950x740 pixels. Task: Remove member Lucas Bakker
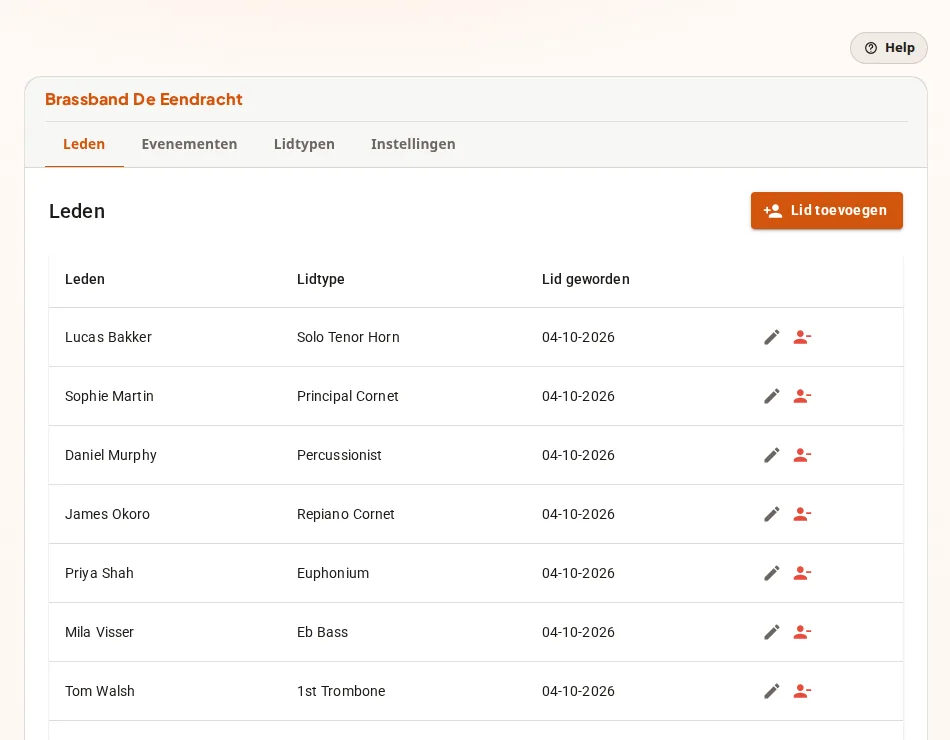point(802,337)
